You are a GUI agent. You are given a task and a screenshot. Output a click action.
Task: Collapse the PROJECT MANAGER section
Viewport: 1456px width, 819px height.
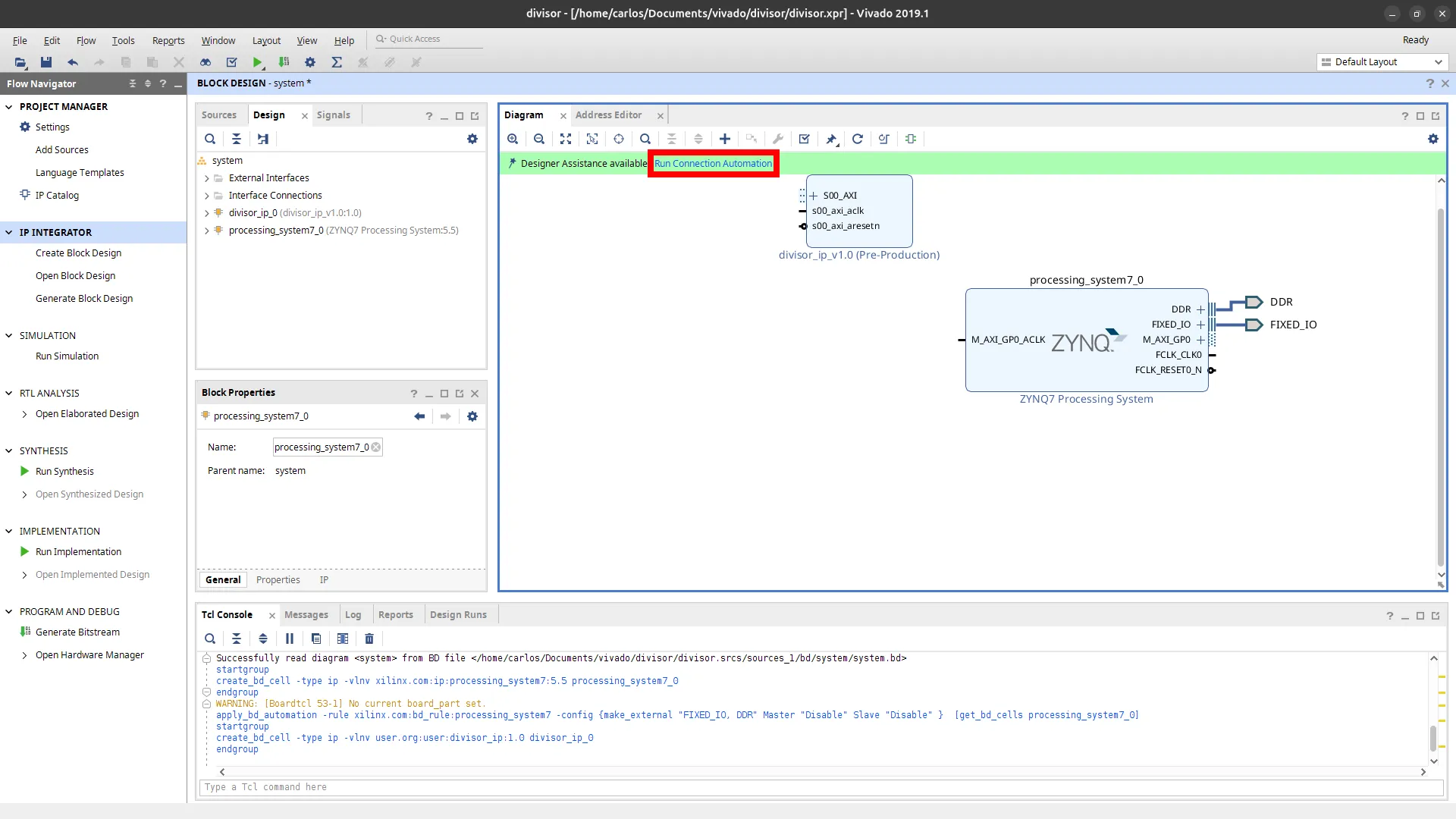9,107
